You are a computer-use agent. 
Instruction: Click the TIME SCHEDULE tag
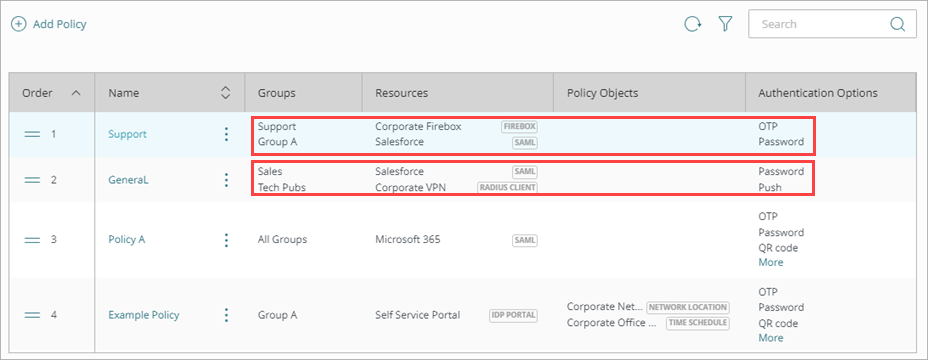pos(698,323)
